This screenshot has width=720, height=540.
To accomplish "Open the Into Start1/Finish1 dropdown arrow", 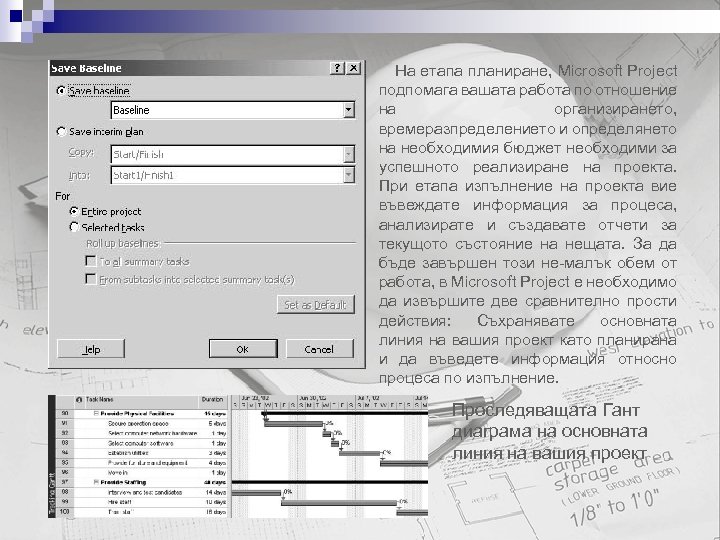I will pos(349,175).
